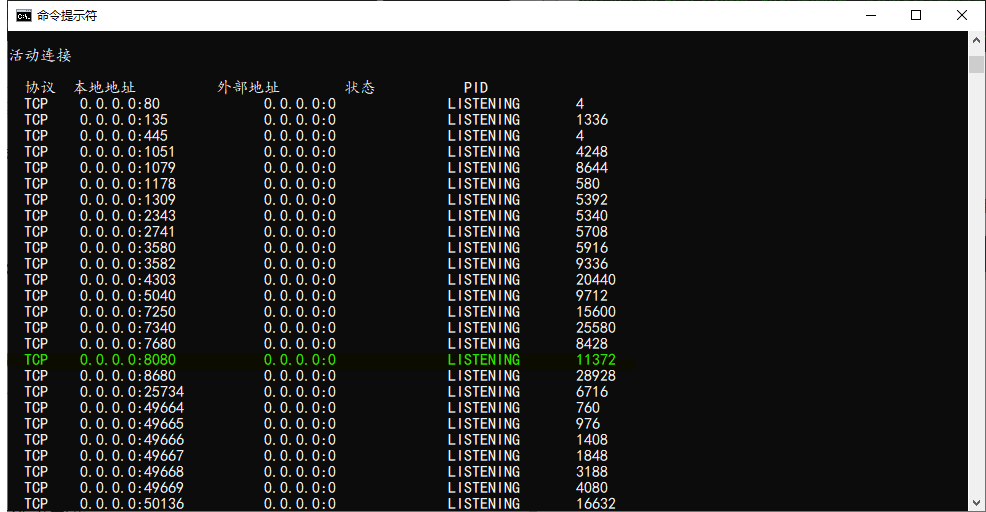Click local address 0.0.0.0:4303
Viewport: 986px width, 512px height.
click(x=128, y=280)
